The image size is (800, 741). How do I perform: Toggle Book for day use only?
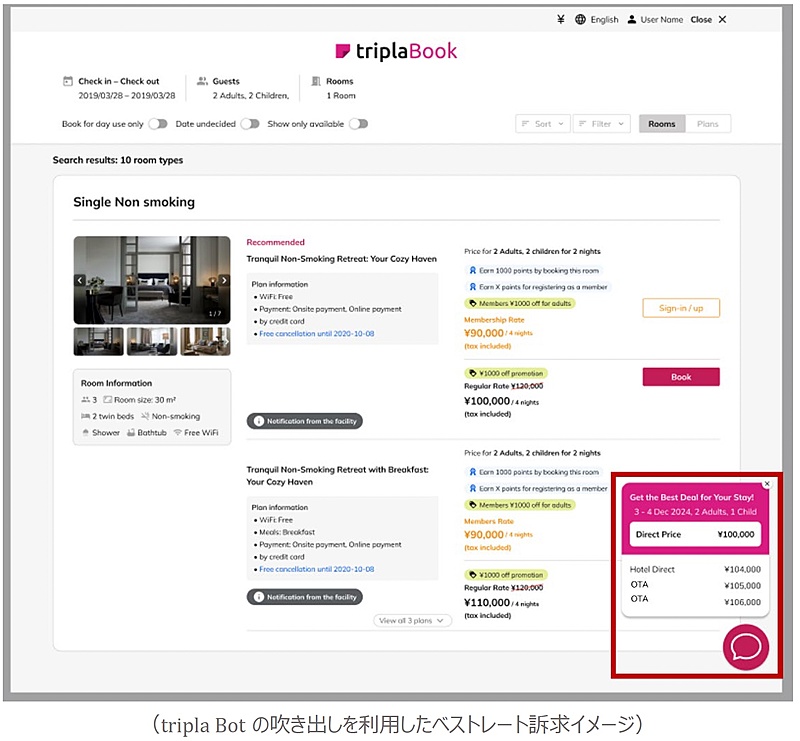tap(158, 124)
